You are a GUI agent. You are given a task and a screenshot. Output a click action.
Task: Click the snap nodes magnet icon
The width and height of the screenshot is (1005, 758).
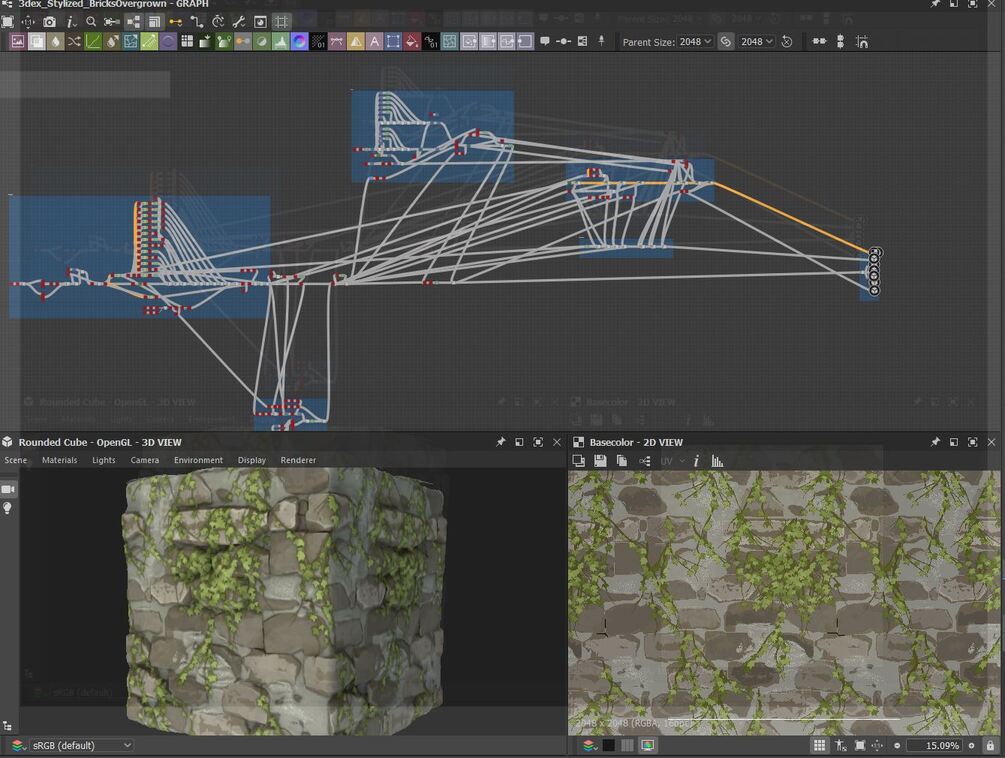click(862, 42)
